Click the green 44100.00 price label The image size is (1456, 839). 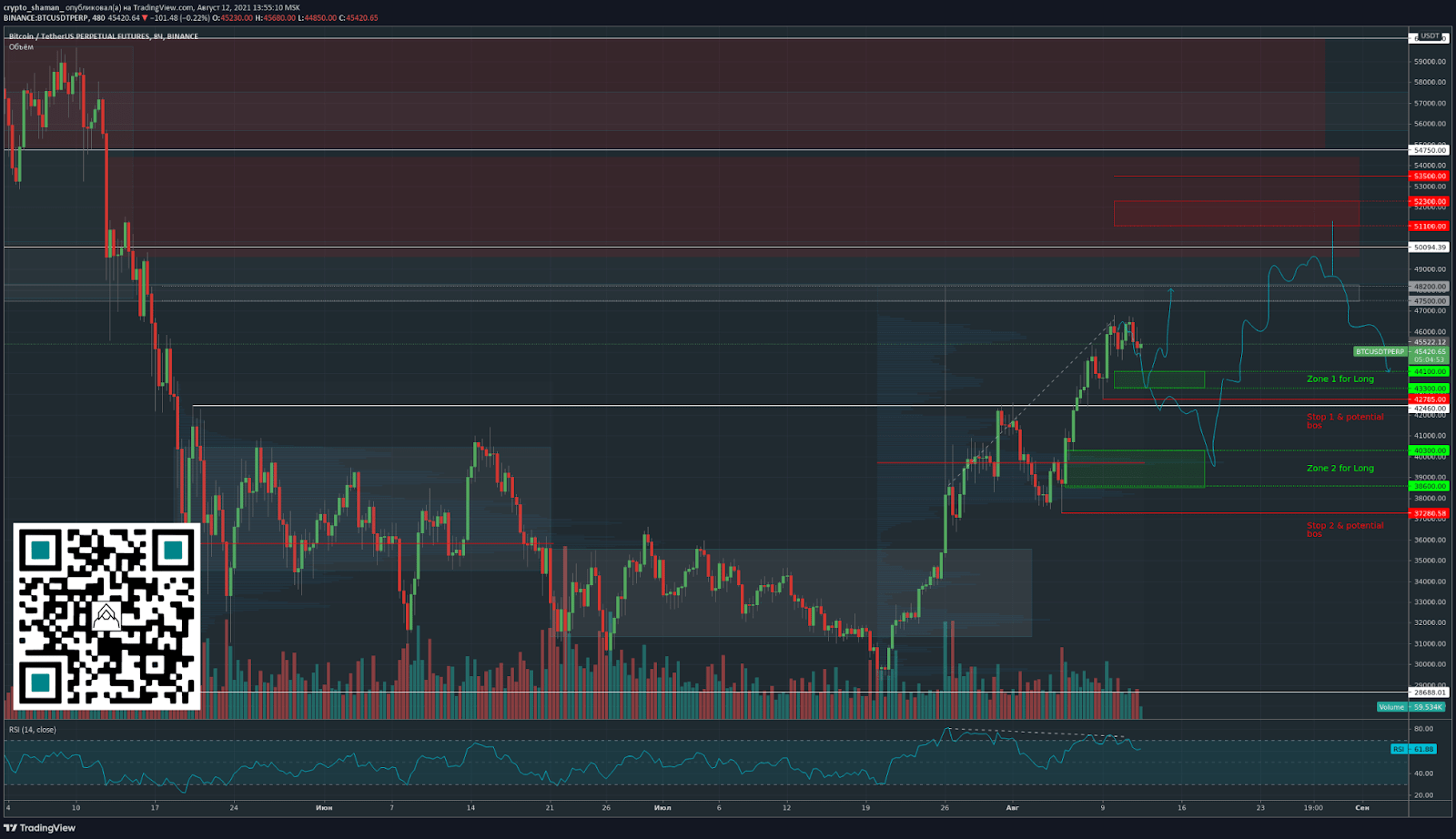(x=1429, y=371)
